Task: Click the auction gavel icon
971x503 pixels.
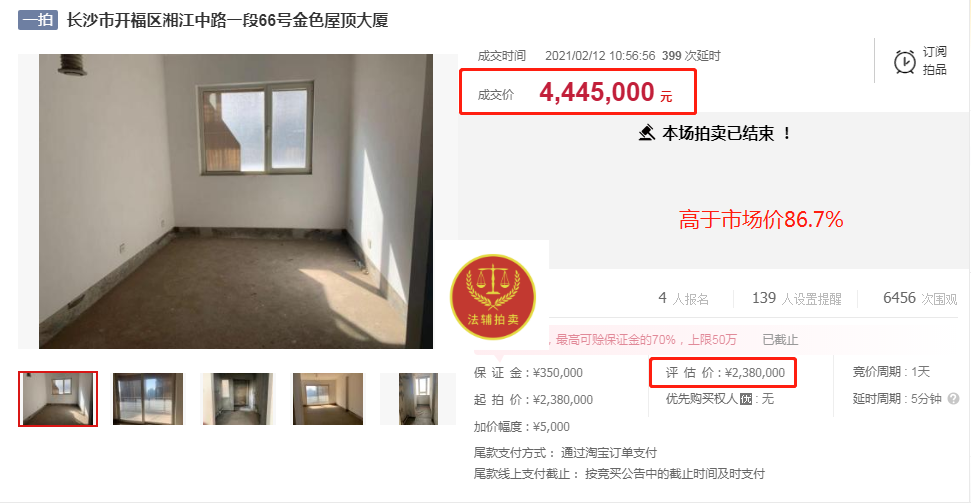Action: point(647,133)
